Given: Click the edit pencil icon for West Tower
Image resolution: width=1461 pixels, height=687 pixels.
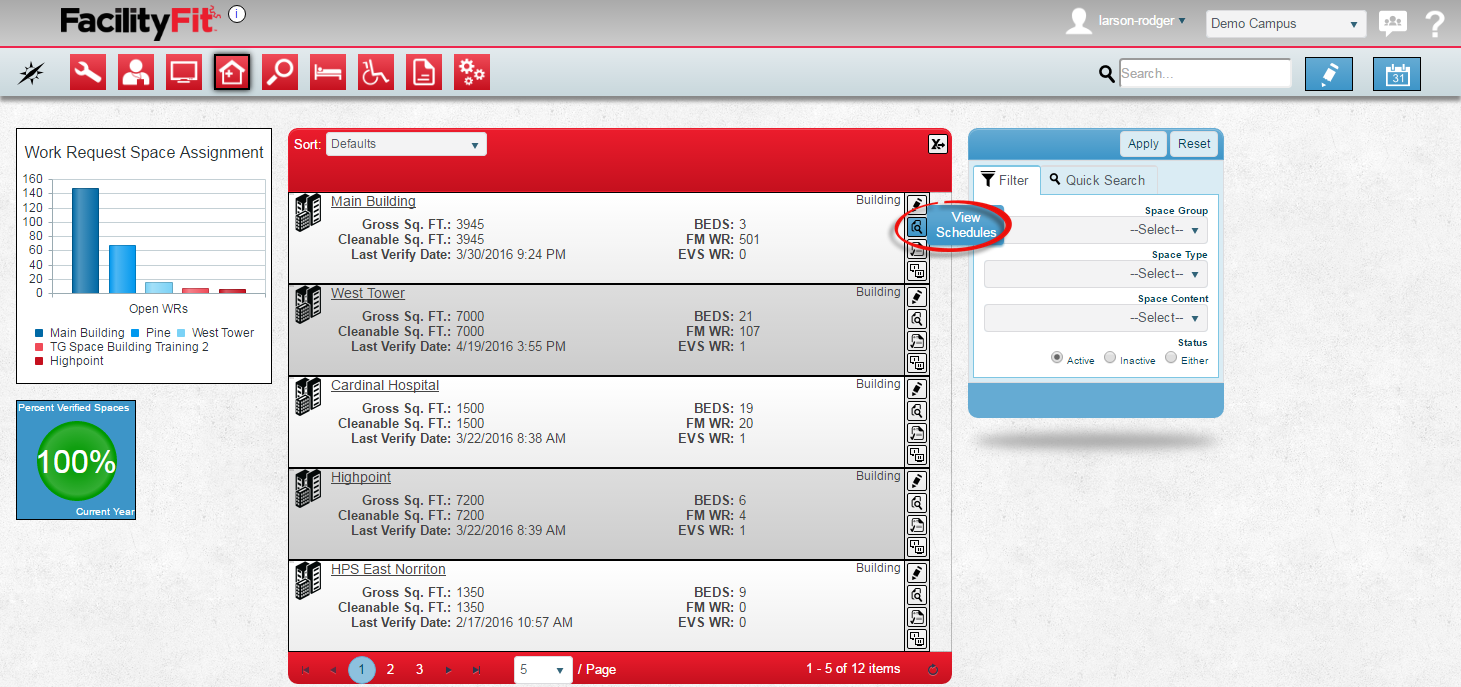Looking at the screenshot, I should tap(916, 297).
